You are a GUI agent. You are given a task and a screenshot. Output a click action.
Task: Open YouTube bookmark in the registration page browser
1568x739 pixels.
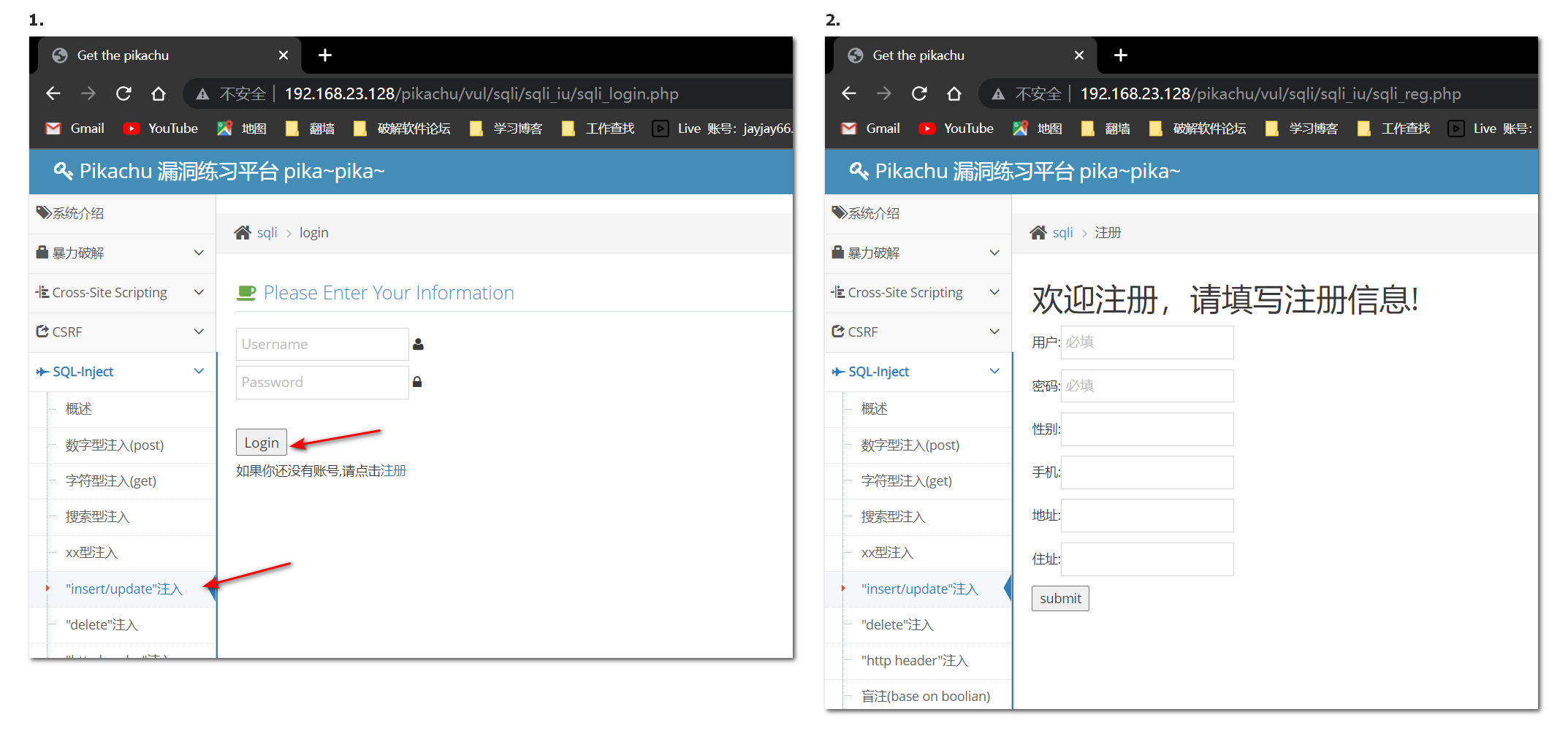pyautogui.click(x=956, y=129)
